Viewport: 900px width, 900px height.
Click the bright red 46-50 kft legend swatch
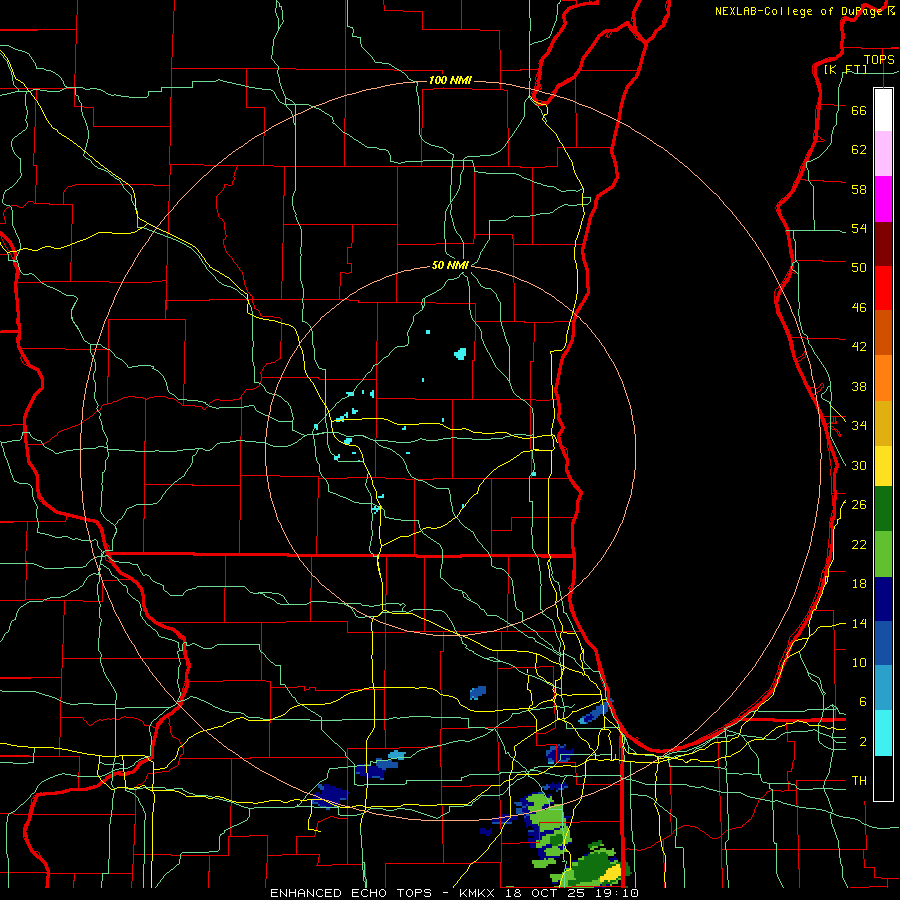(x=883, y=288)
